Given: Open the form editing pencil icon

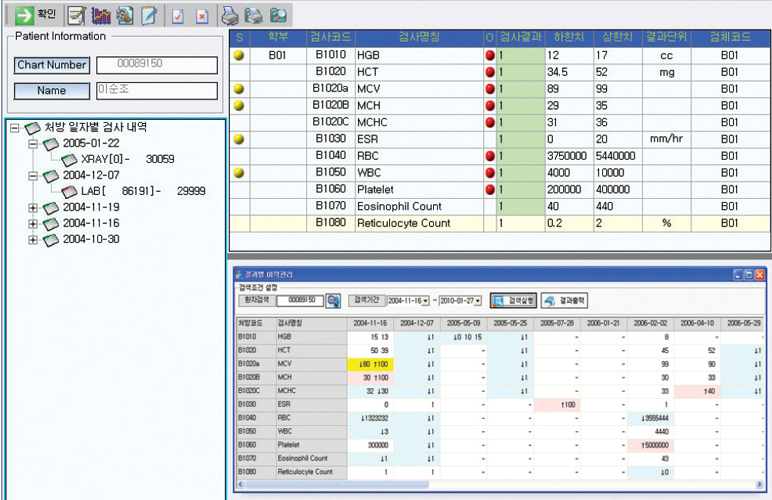Looking at the screenshot, I should pyautogui.click(x=77, y=15).
